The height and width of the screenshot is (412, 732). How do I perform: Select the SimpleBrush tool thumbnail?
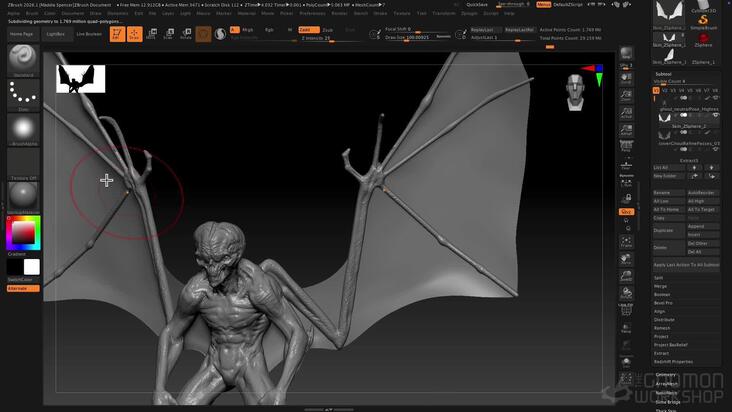click(x=703, y=21)
